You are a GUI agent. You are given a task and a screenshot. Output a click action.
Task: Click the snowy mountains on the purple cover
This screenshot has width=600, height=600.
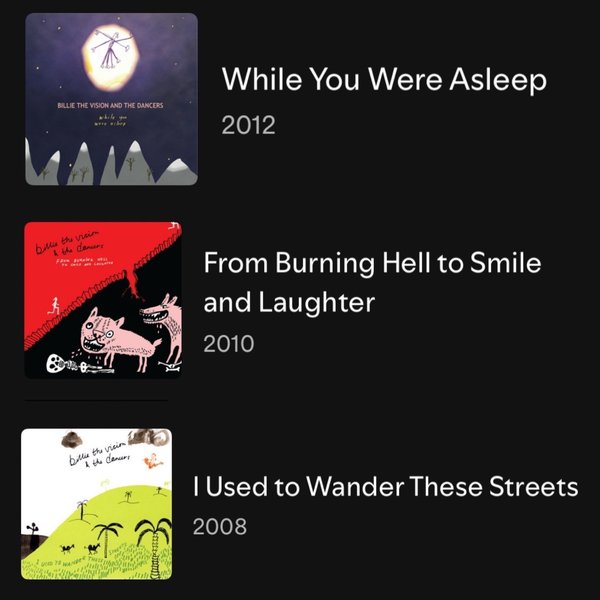point(111,165)
